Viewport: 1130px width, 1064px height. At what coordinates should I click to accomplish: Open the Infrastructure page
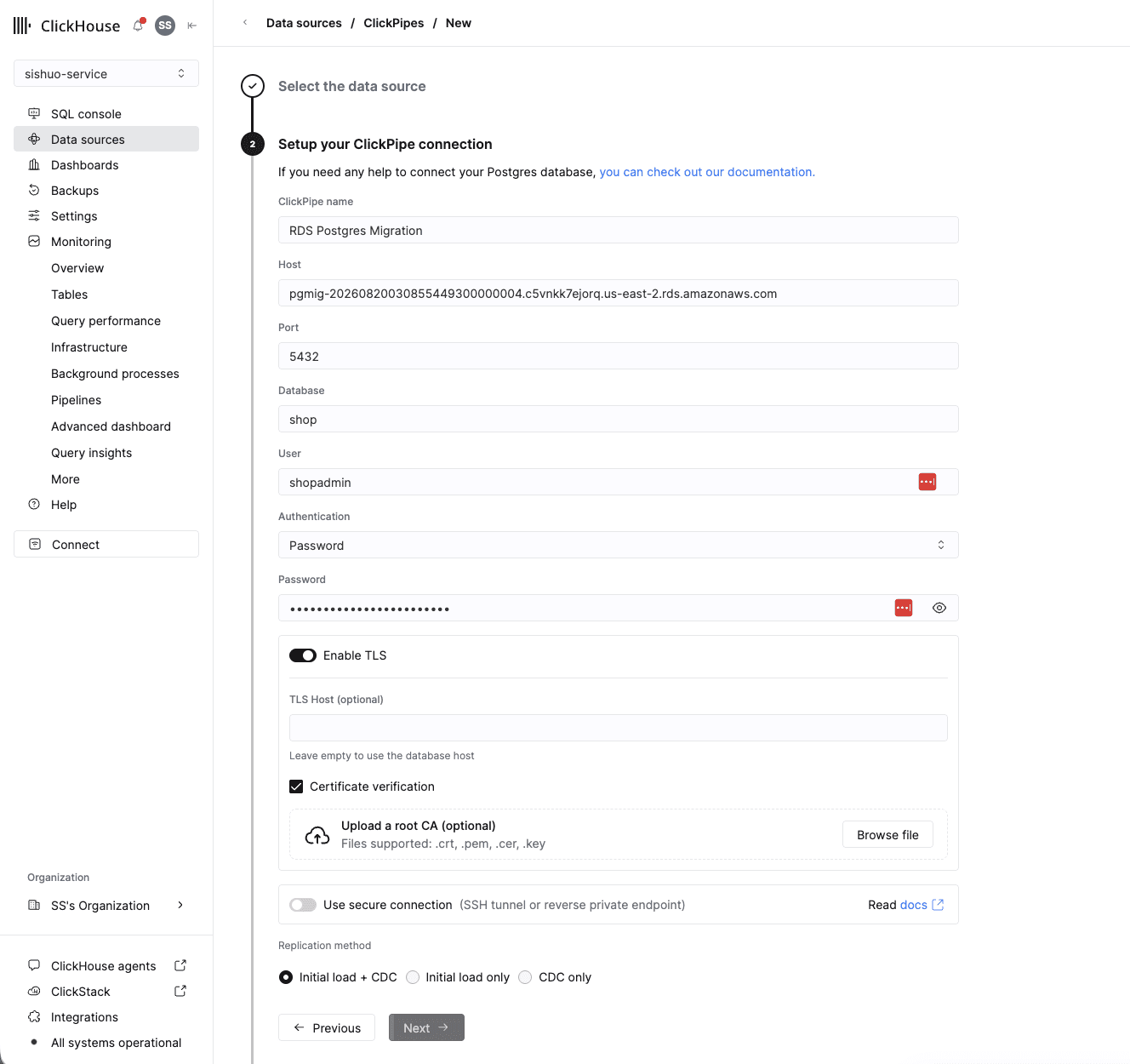pos(89,347)
